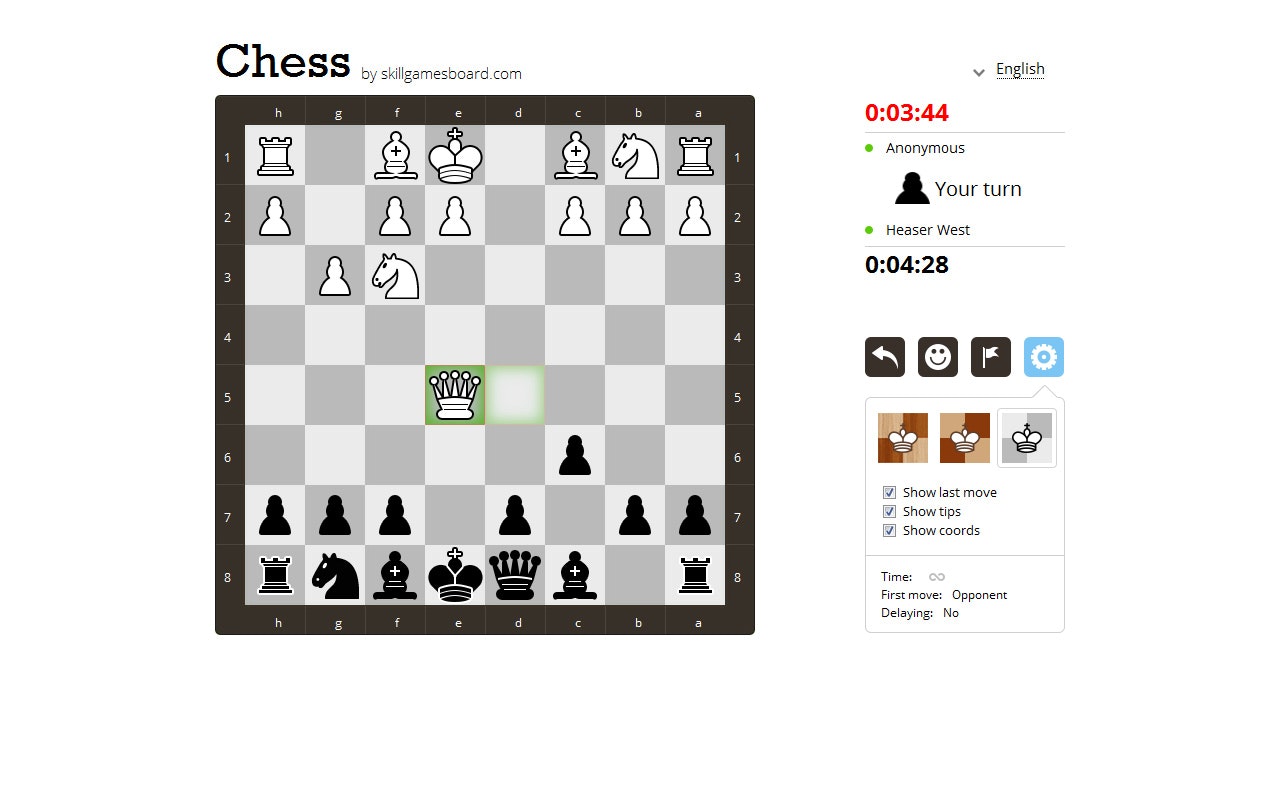Click the undo move arrow button
This screenshot has height=800, width=1280.
pos(885,357)
